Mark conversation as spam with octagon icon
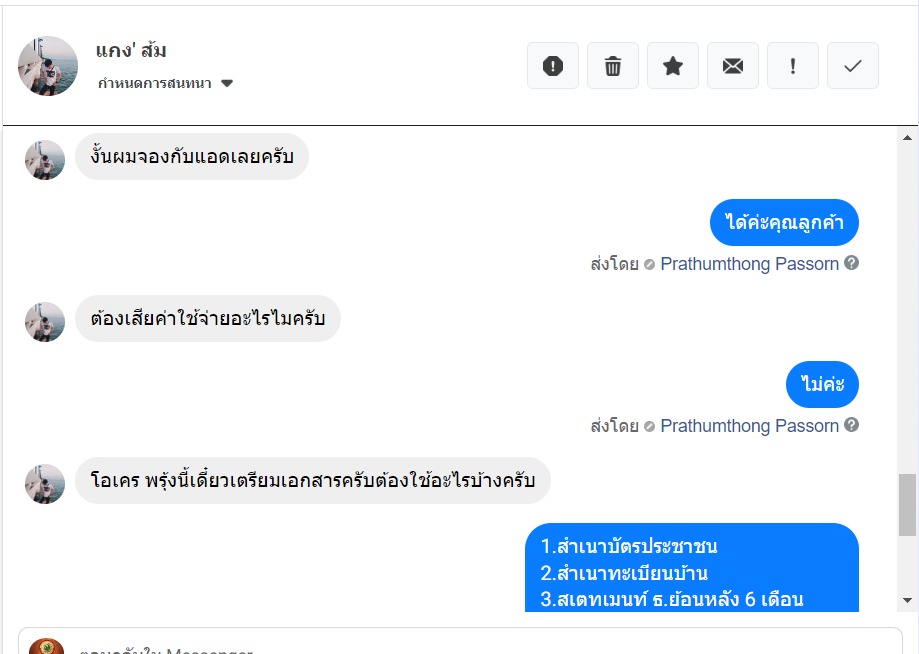The image size is (919, 654). (553, 66)
